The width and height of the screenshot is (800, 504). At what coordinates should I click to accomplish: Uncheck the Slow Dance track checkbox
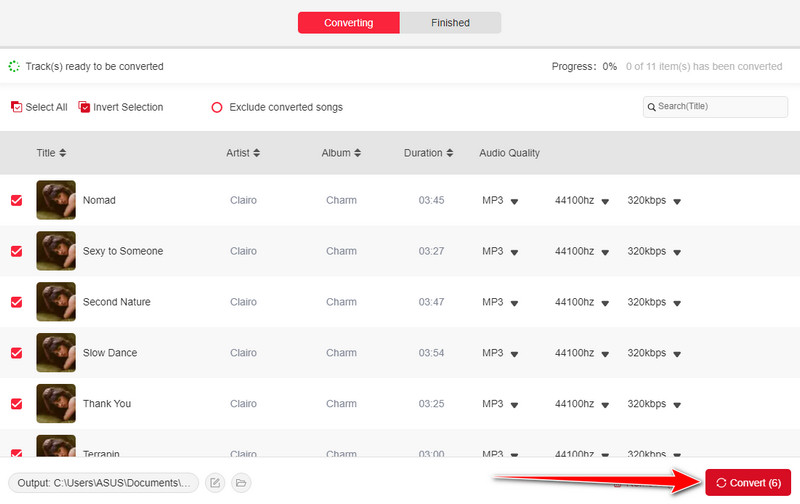coord(16,353)
